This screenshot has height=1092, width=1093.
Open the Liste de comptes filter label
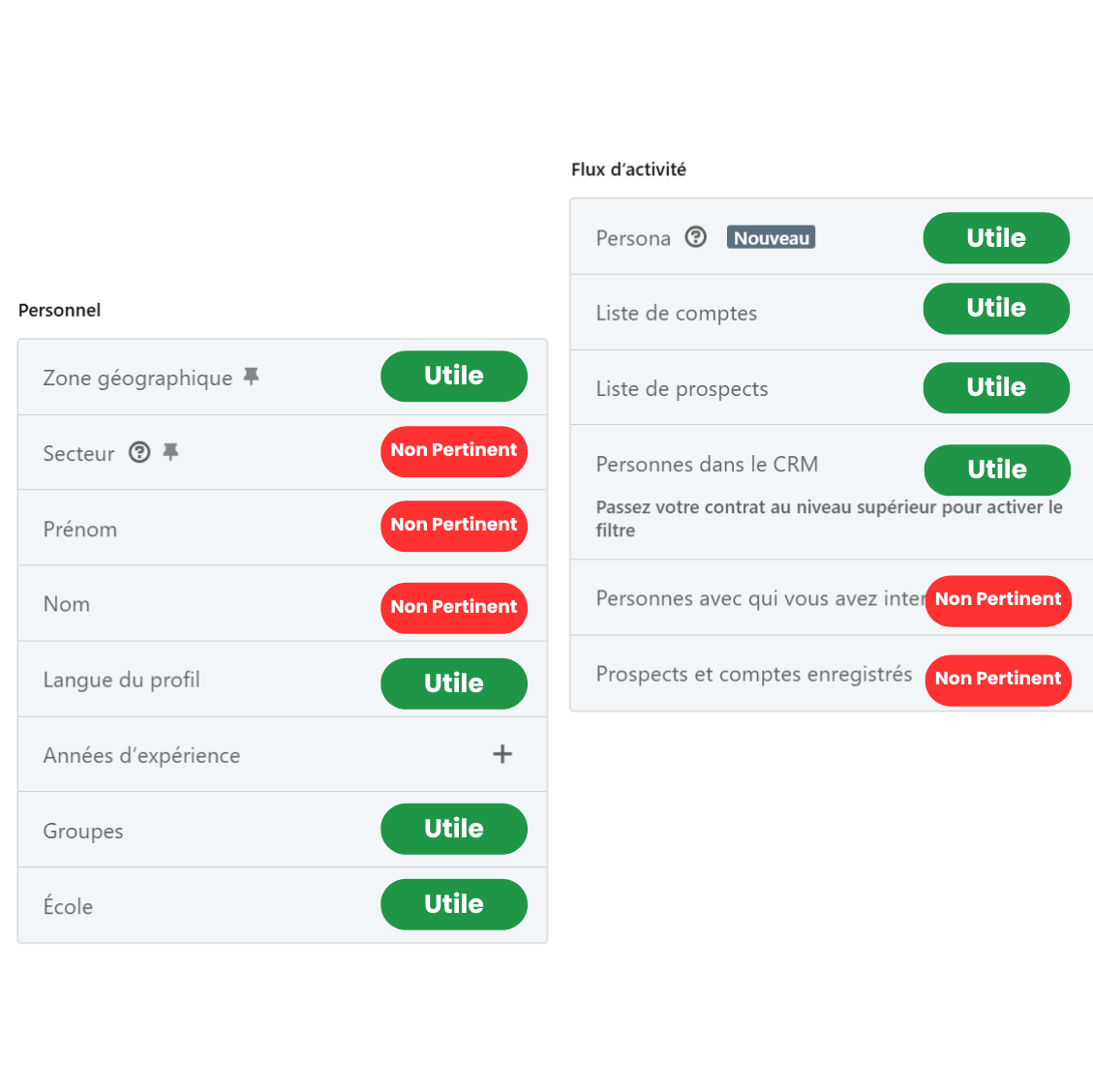[676, 313]
